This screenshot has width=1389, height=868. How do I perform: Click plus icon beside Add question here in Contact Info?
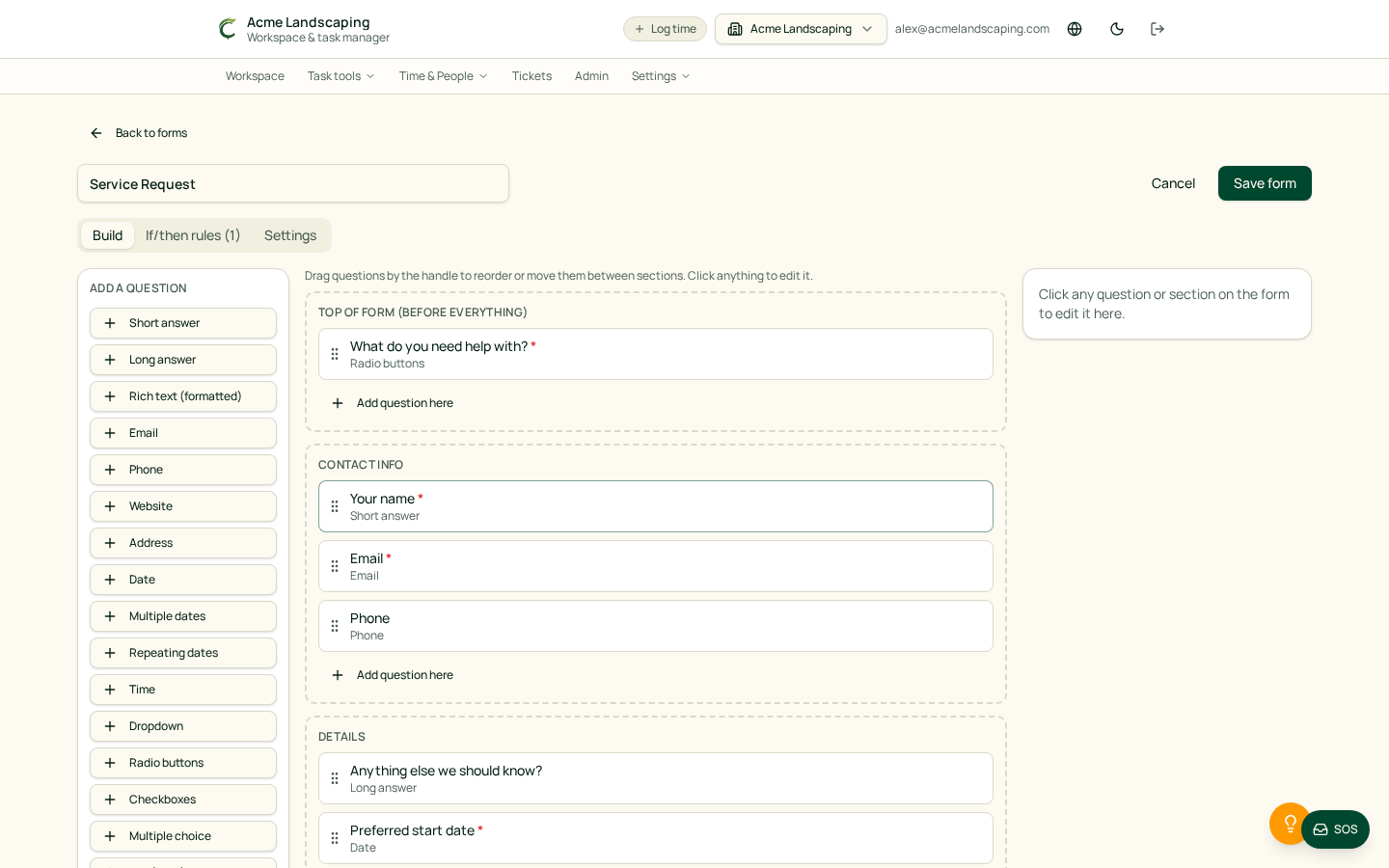pyautogui.click(x=338, y=675)
